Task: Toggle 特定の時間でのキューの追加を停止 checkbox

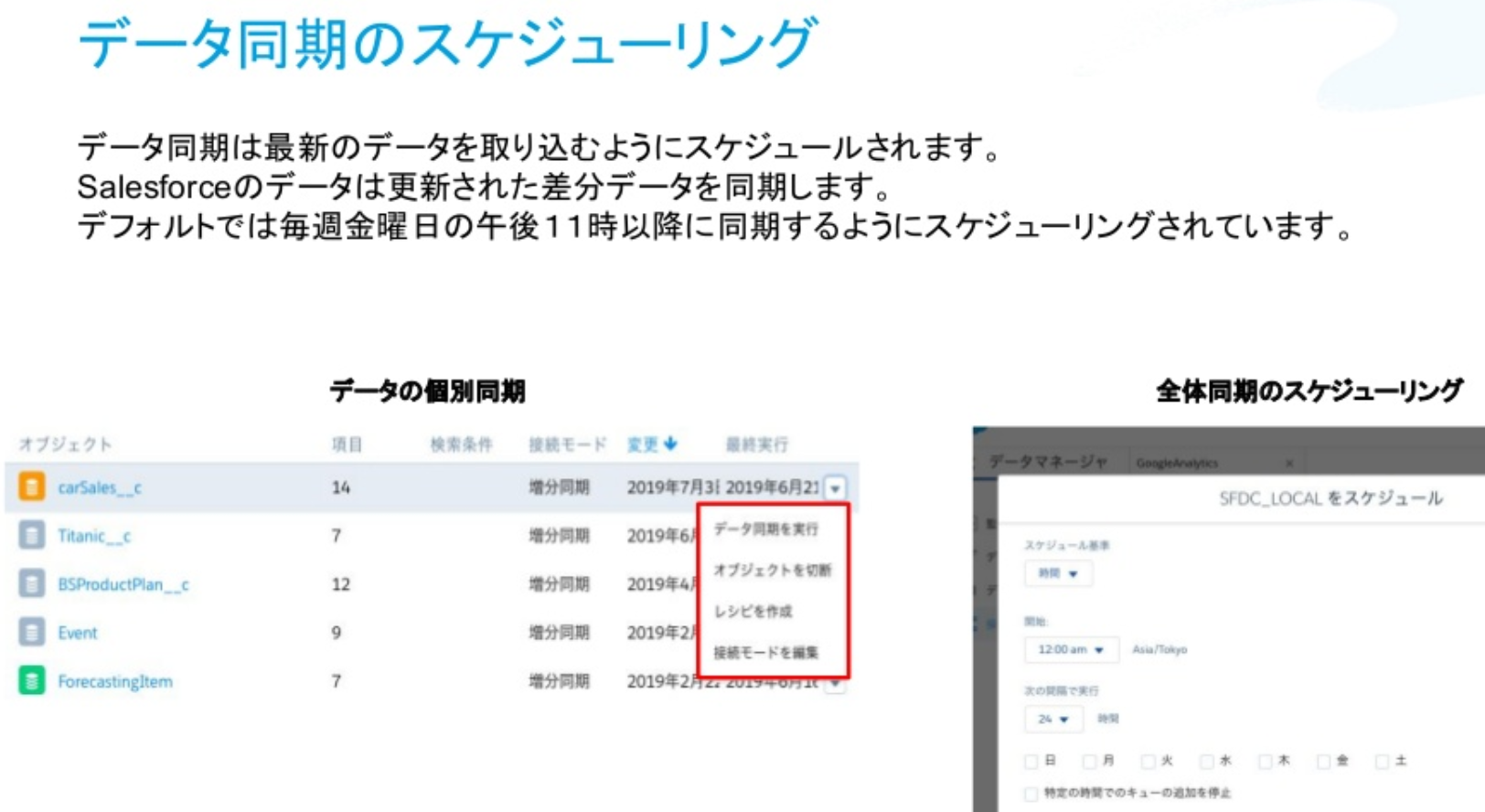Action: (x=1031, y=793)
